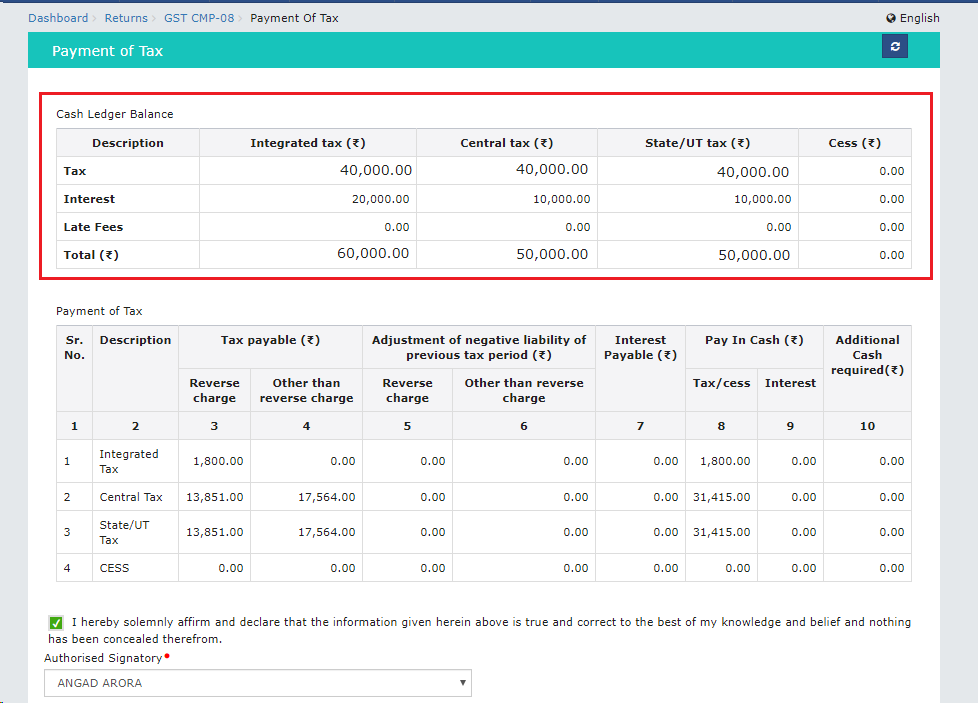Click the globe icon beside English
The height and width of the screenshot is (703, 978).
click(891, 18)
